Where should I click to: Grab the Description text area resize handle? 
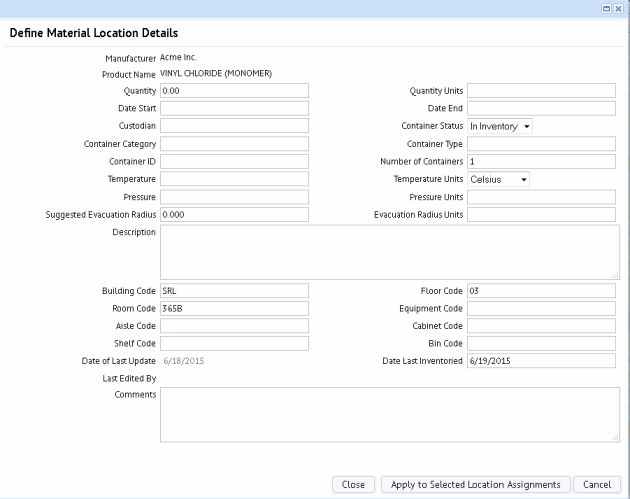615,274
